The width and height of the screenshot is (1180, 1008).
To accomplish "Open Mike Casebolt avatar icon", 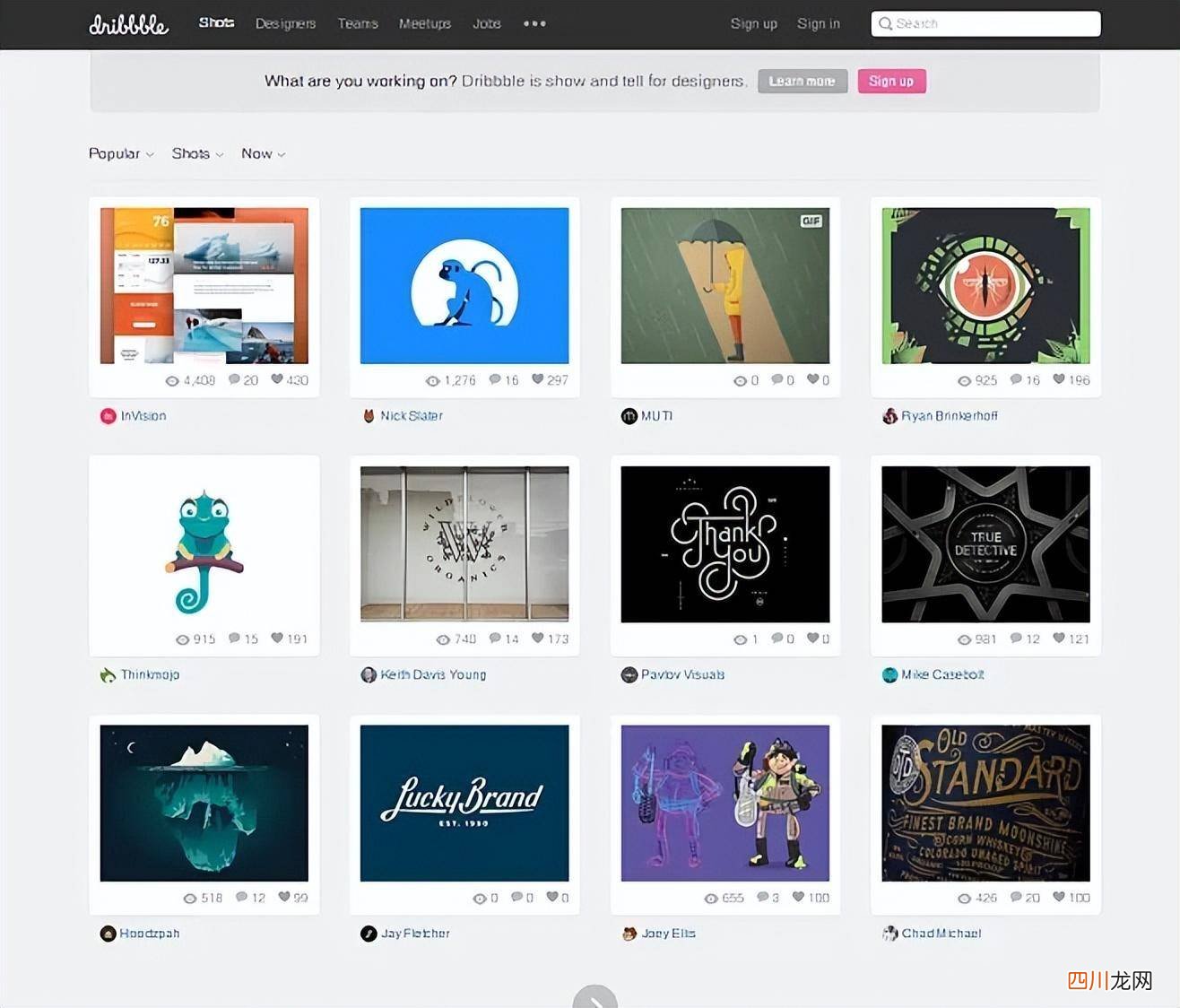I will [890, 675].
